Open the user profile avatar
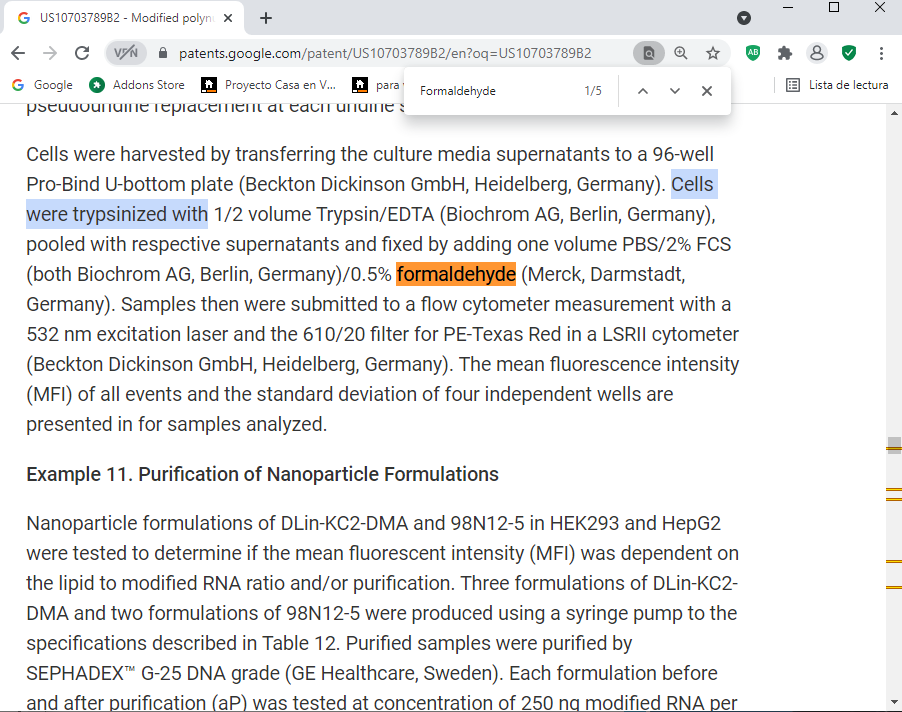Image resolution: width=902 pixels, height=712 pixels. pos(817,53)
